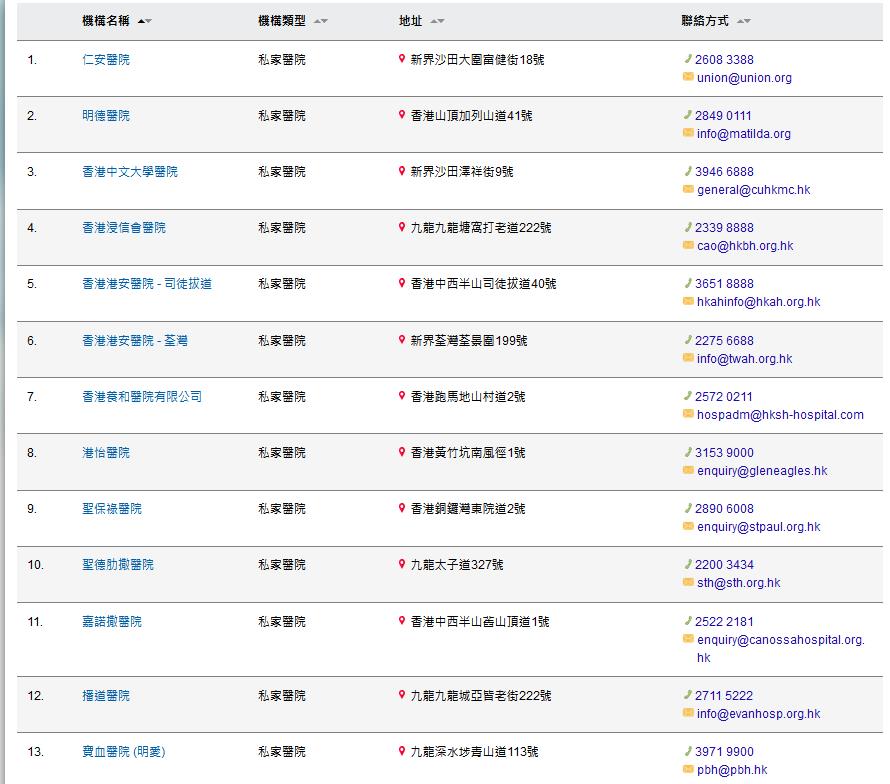Call phone number 2572 0211
The image size is (890, 784).
(x=724, y=397)
